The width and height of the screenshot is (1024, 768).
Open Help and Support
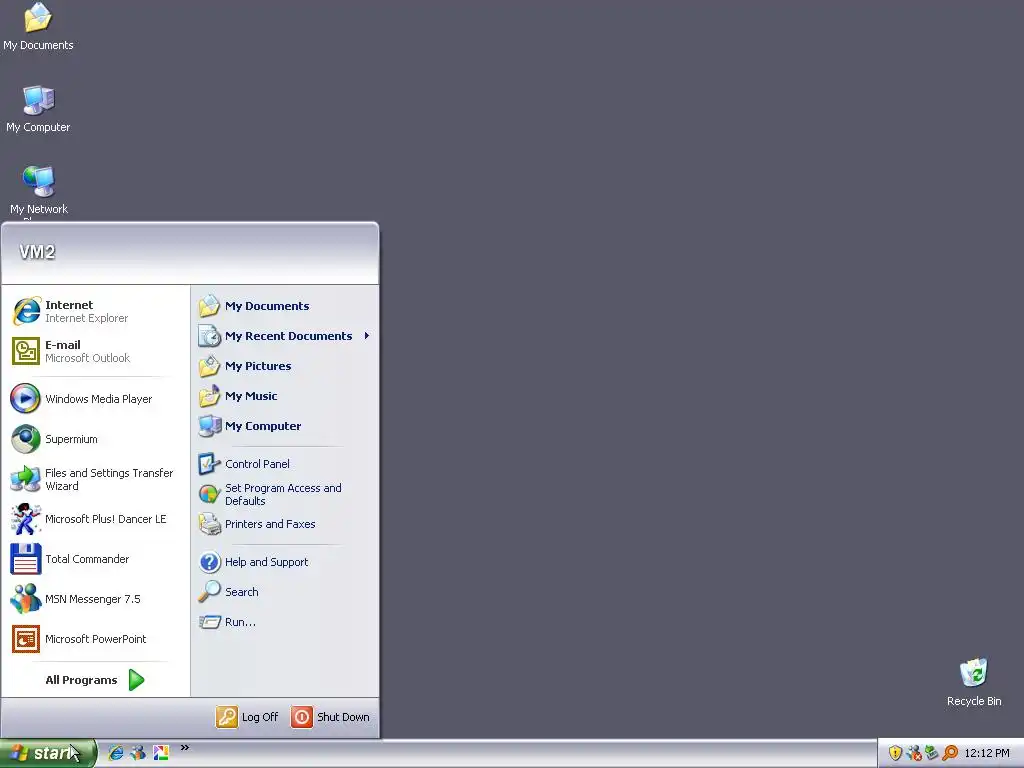tap(285, 562)
